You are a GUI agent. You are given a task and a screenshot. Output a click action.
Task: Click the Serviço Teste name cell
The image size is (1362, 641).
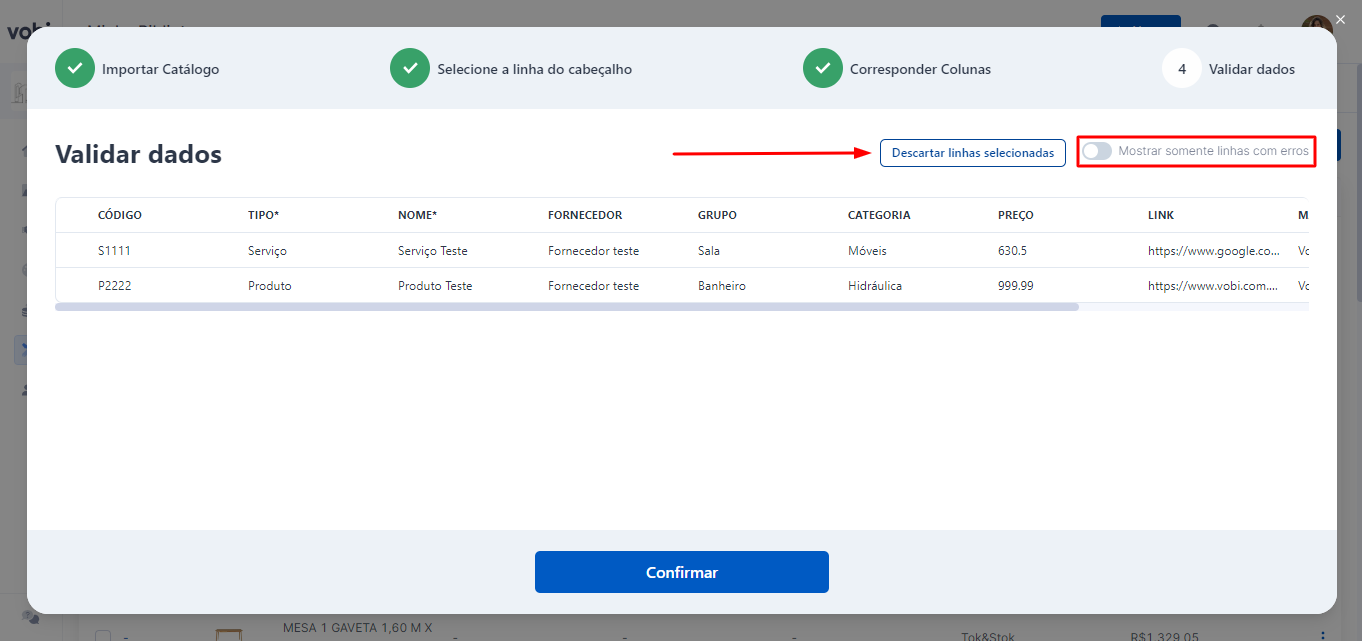click(433, 251)
